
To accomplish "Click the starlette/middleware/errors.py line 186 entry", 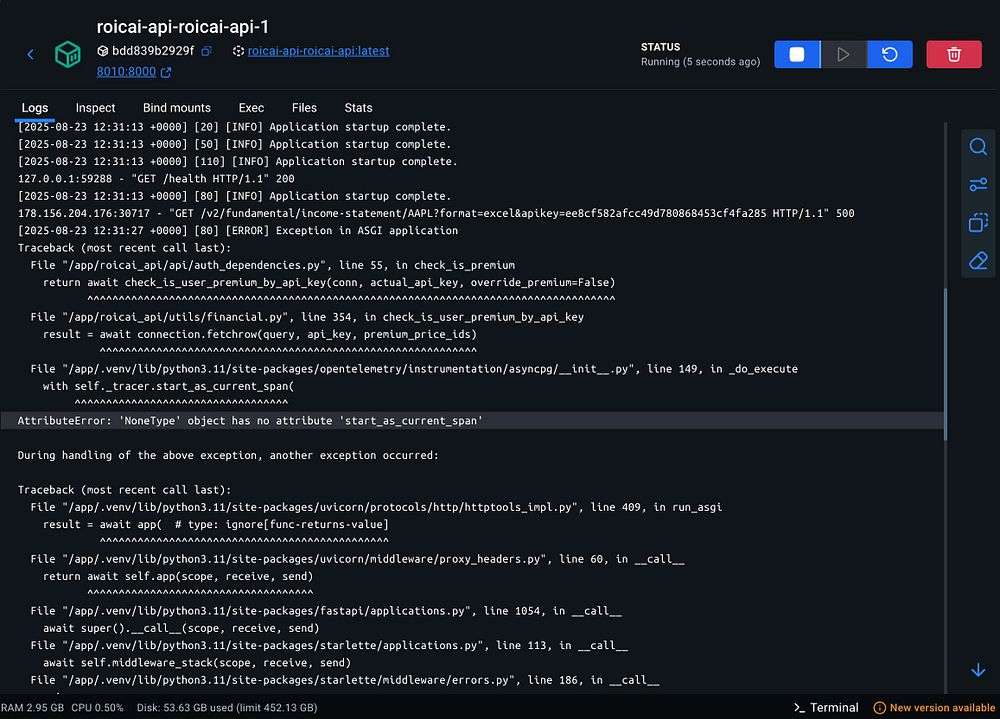I will (x=344, y=679).
